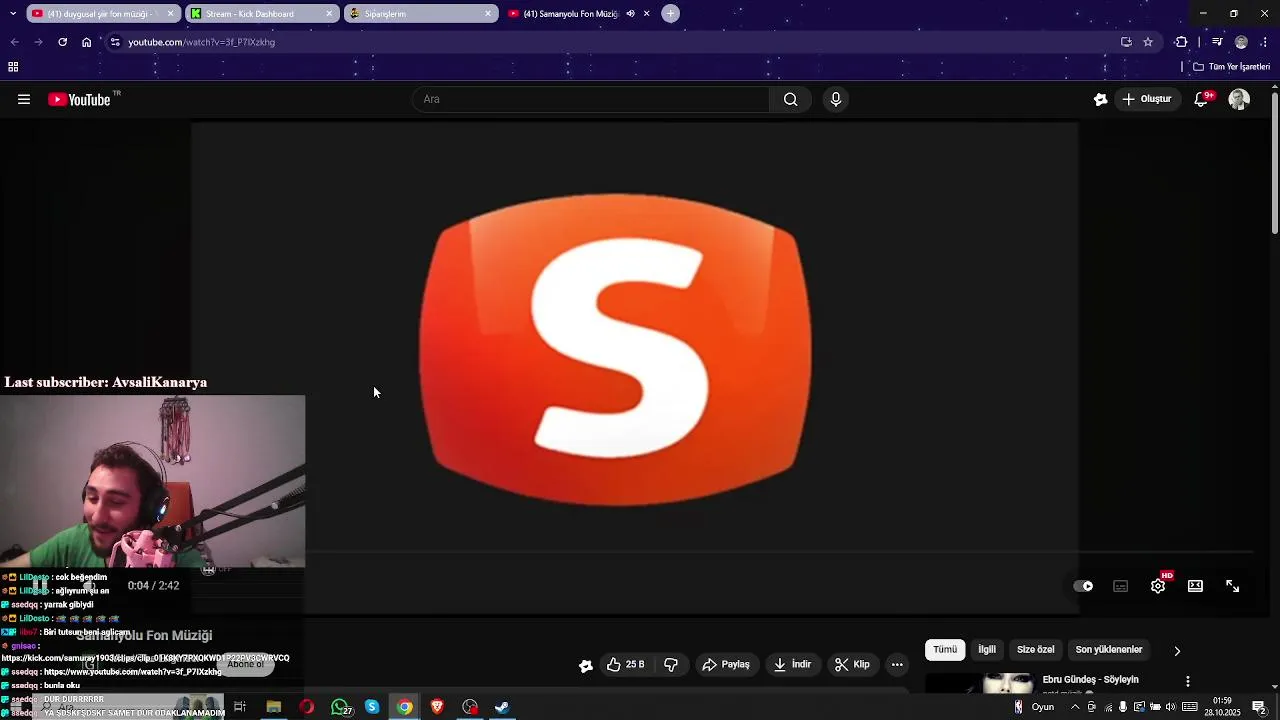
Task: Open the apps grid shortcut in bookmarks bar
Action: click(13, 67)
